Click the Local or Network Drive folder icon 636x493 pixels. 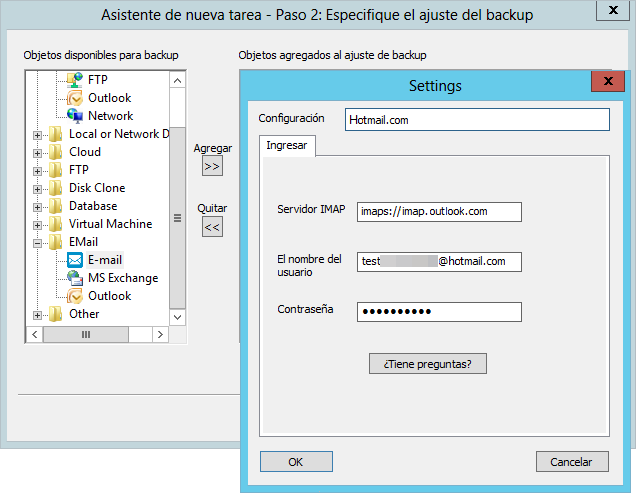pyautogui.click(x=56, y=134)
